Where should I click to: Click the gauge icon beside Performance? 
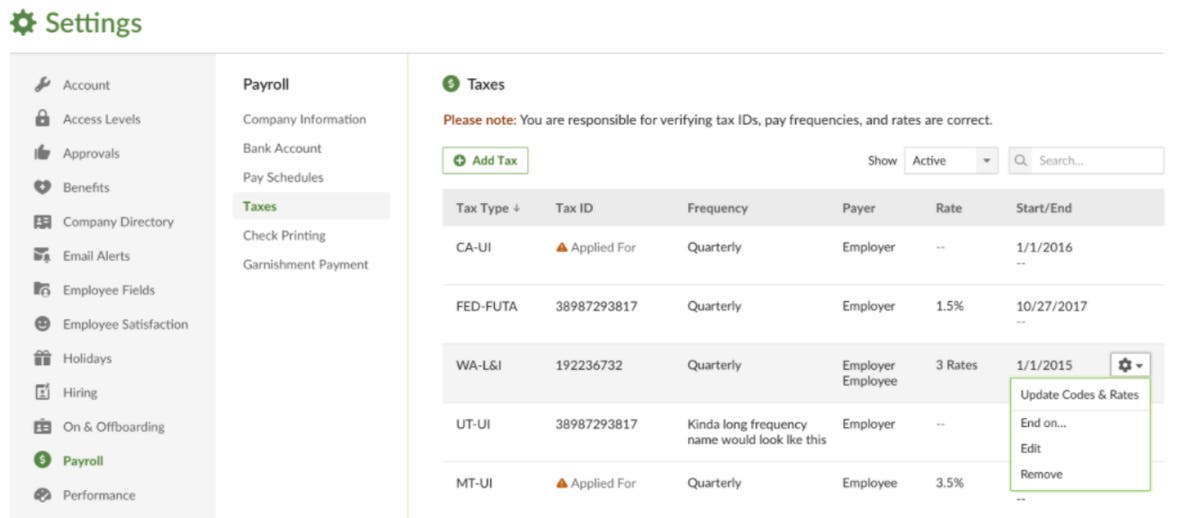[x=42, y=495]
